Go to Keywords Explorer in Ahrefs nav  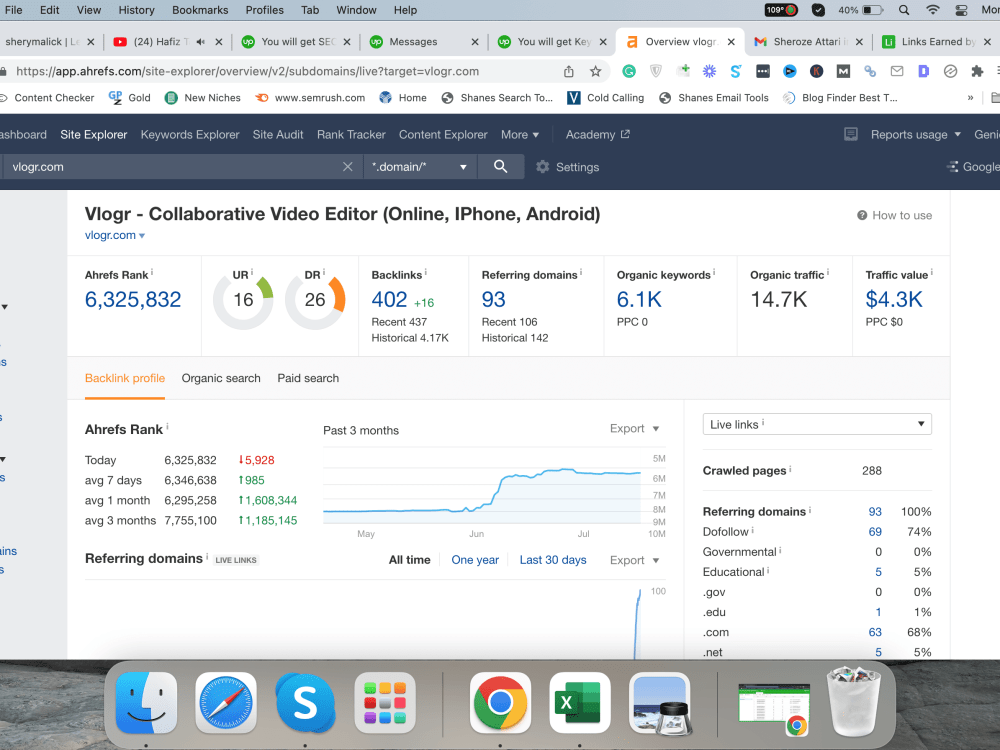[x=190, y=135]
